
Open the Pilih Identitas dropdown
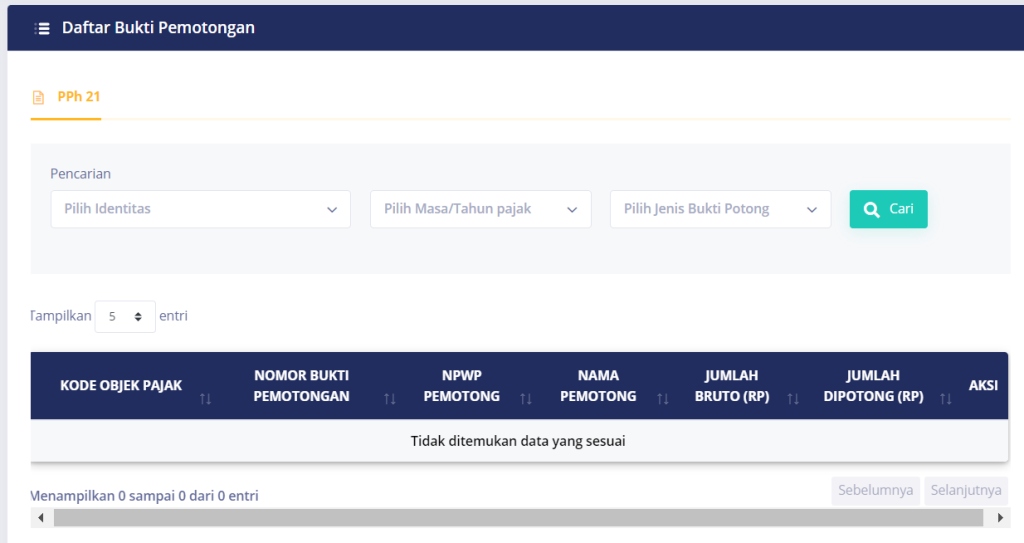pos(200,209)
